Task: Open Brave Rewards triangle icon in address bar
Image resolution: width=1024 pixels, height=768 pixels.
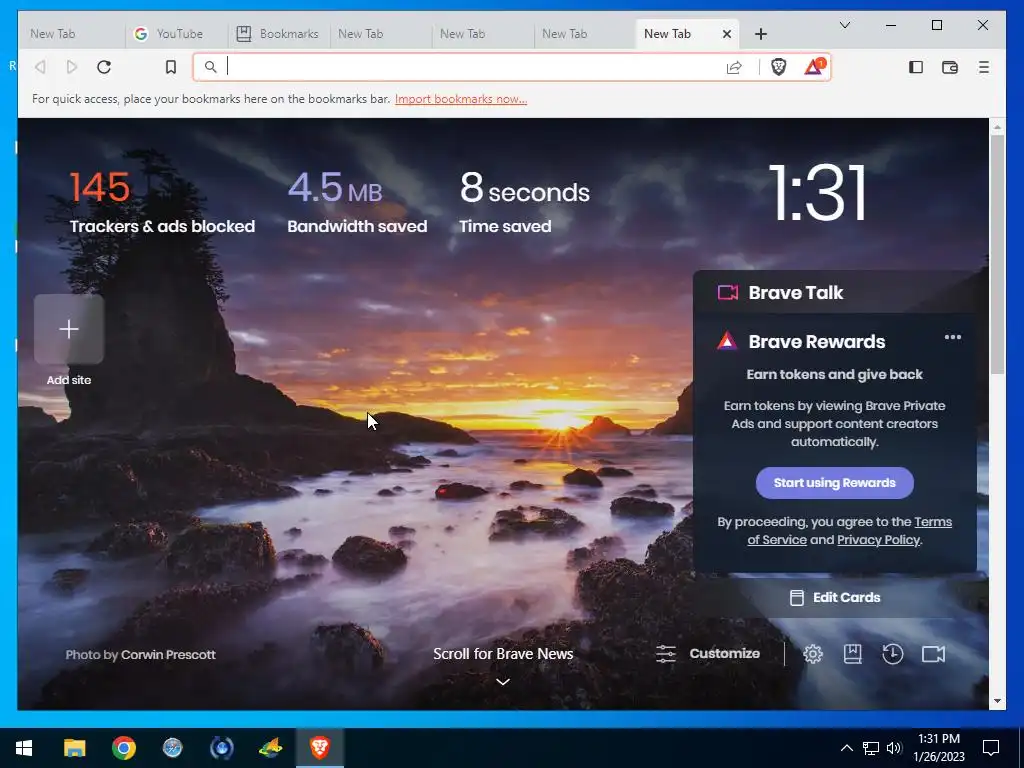Action: click(x=814, y=67)
